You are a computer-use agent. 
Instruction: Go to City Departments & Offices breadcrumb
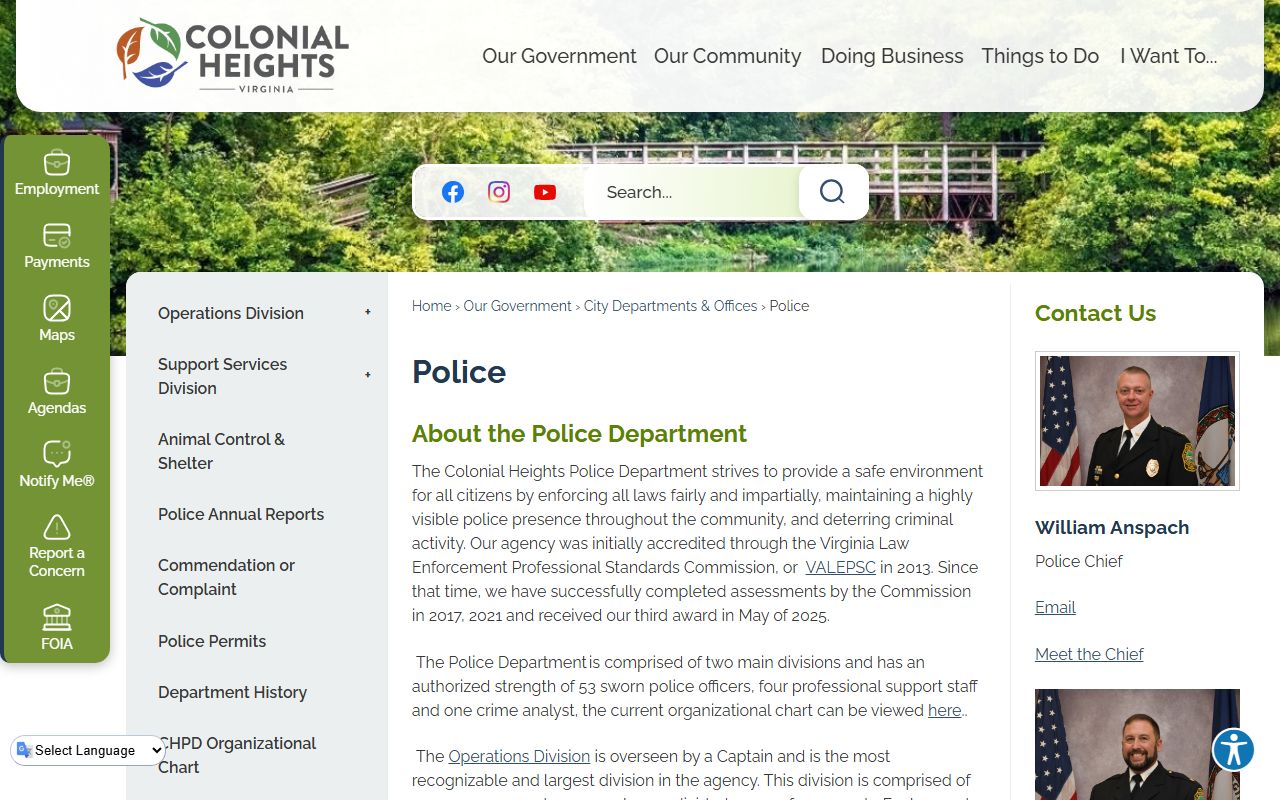(x=670, y=306)
